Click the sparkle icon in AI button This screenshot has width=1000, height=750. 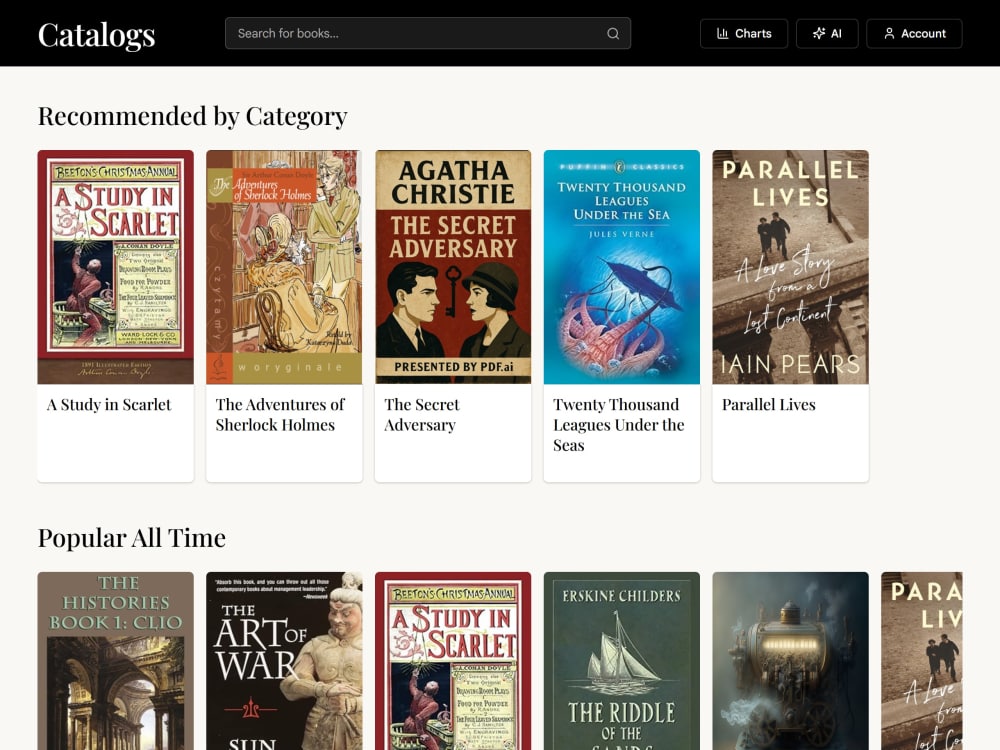819,34
